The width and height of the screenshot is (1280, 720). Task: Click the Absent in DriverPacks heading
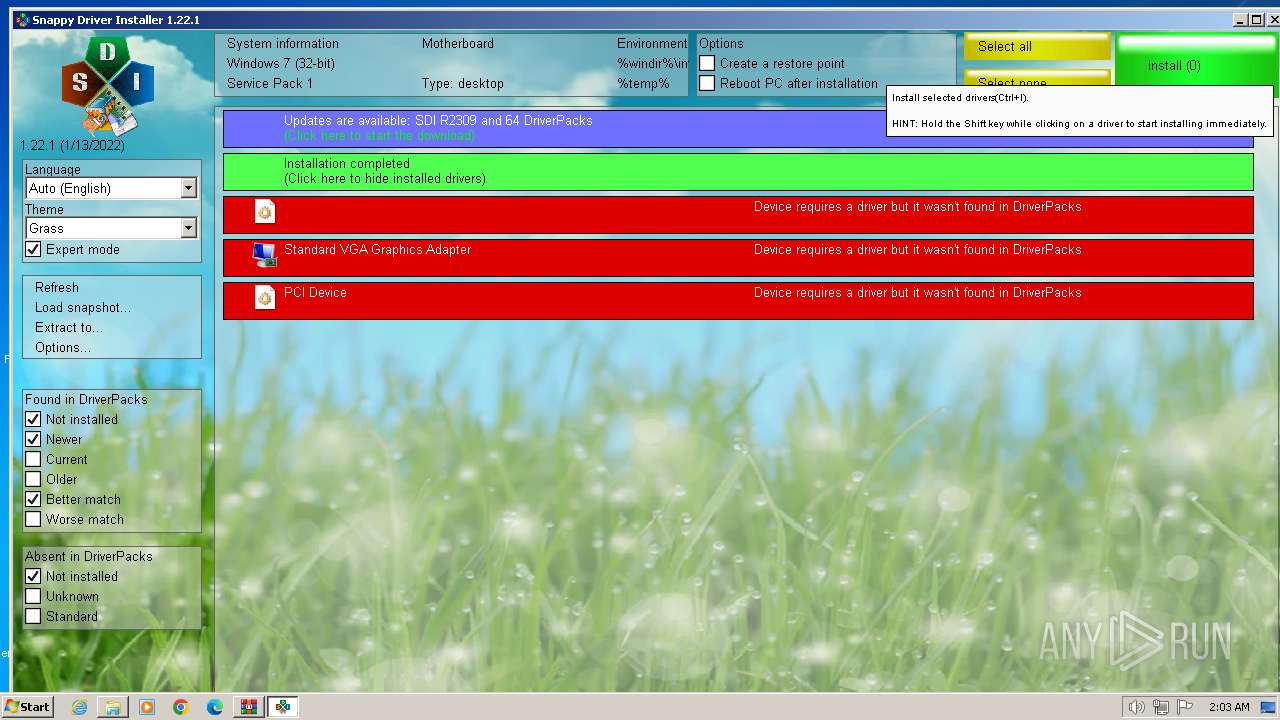point(89,556)
